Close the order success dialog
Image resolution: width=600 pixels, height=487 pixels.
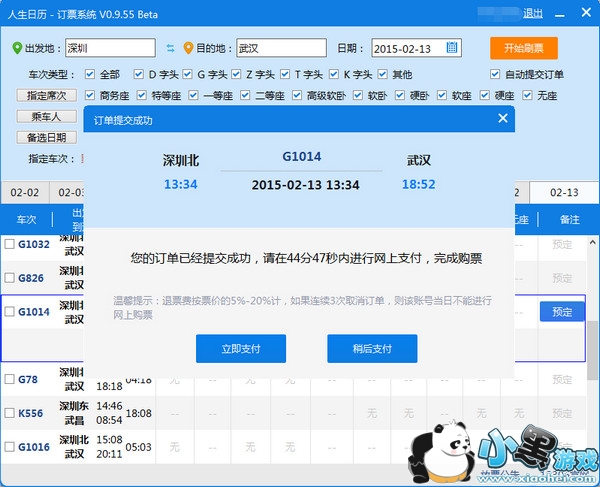pos(503,118)
